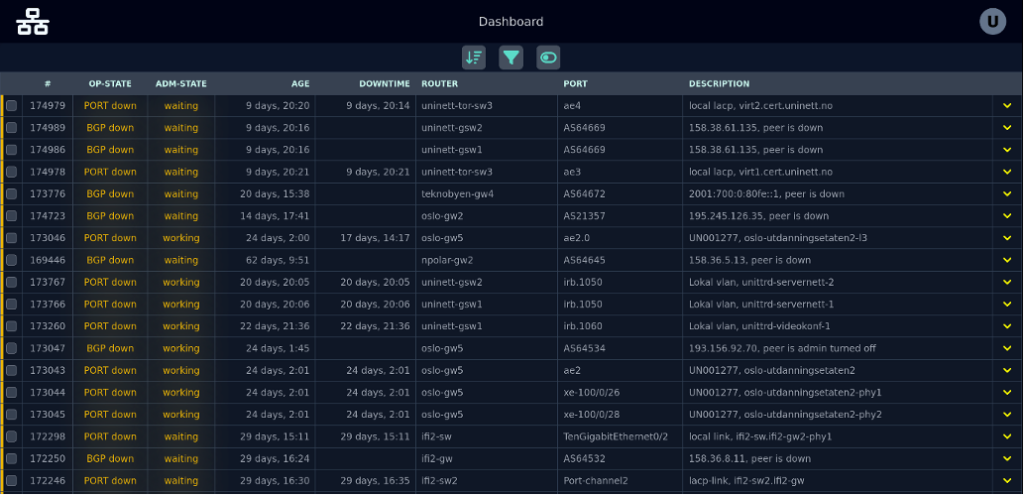Expand the row for incident 169446

click(1007, 260)
